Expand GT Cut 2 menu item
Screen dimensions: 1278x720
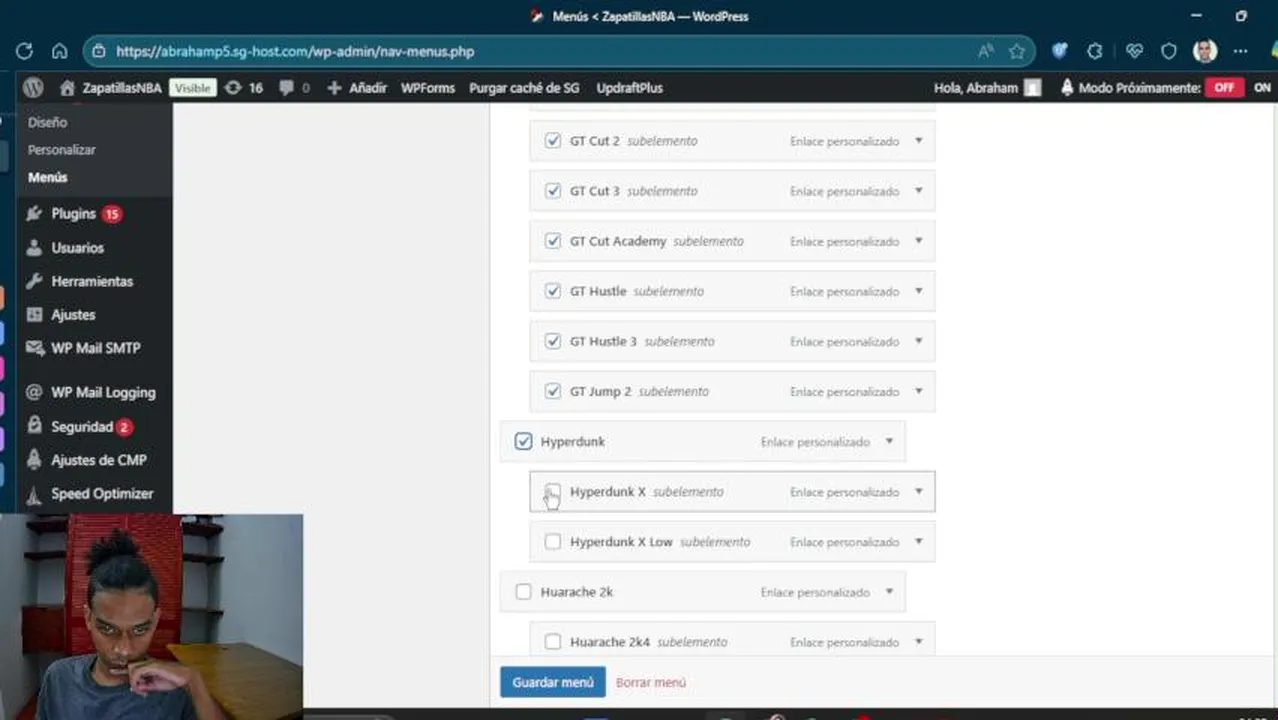click(x=919, y=141)
